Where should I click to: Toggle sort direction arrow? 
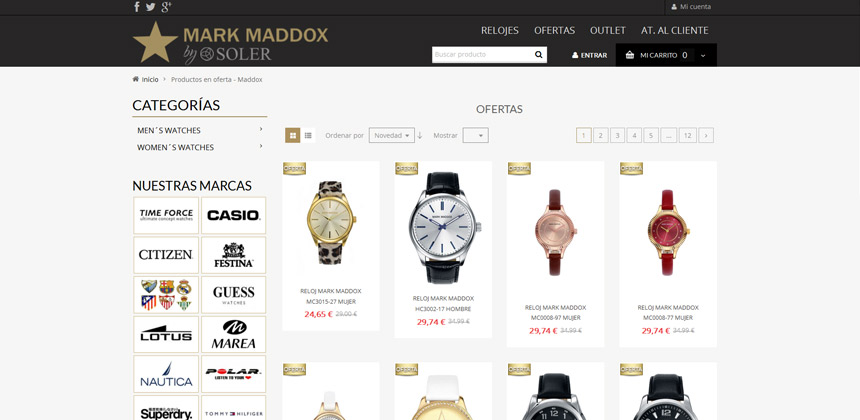420,135
